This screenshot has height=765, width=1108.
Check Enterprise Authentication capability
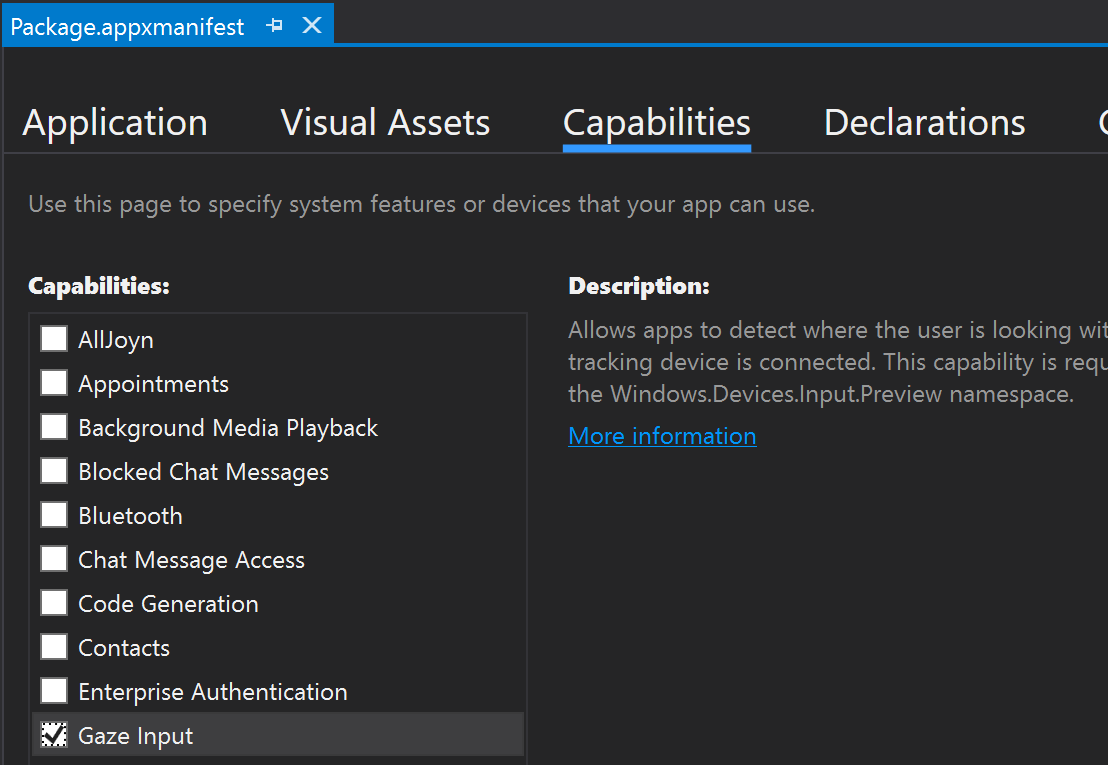pyautogui.click(x=54, y=690)
